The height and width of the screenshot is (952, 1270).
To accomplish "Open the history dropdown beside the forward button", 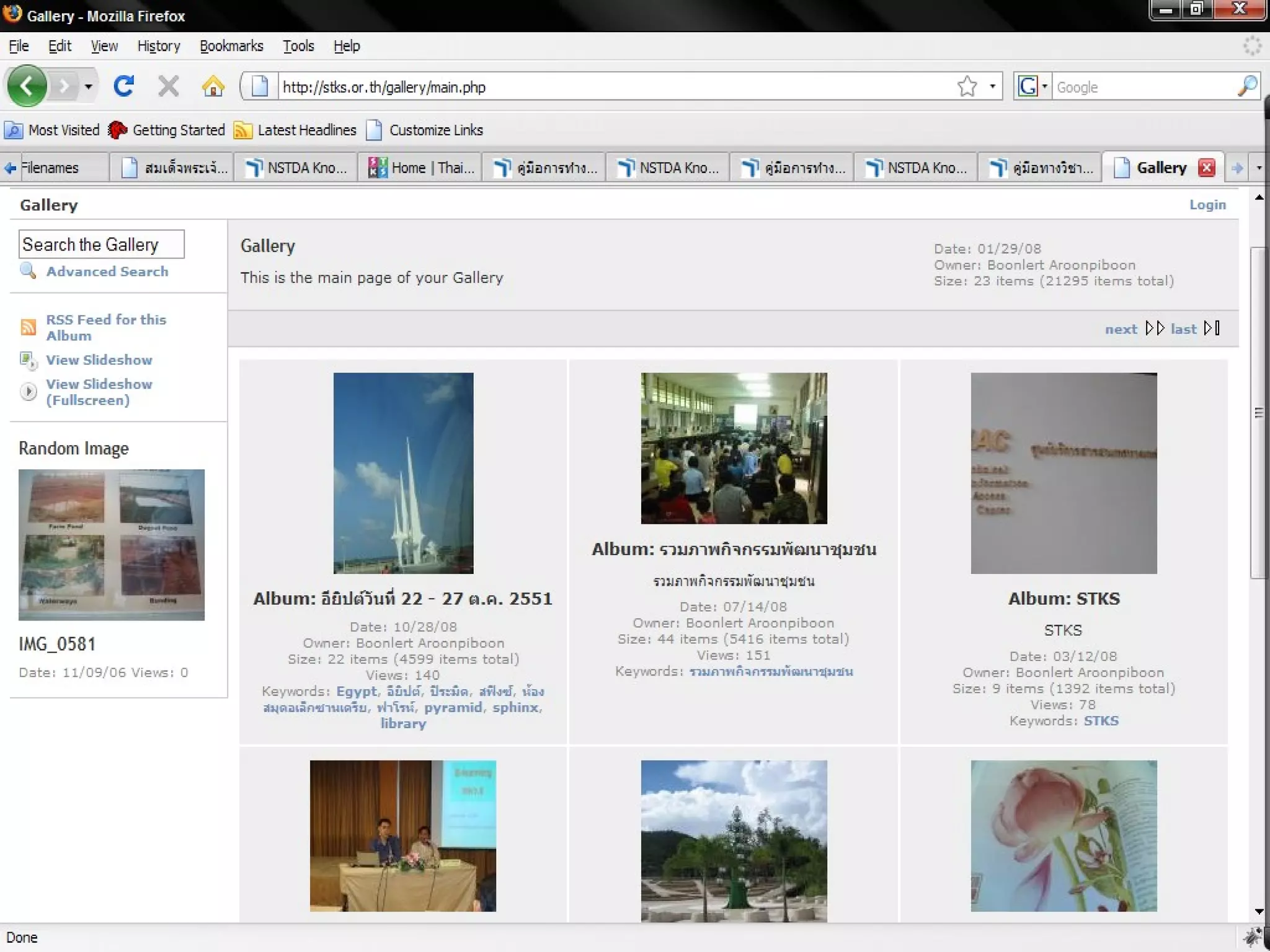I will point(89,86).
